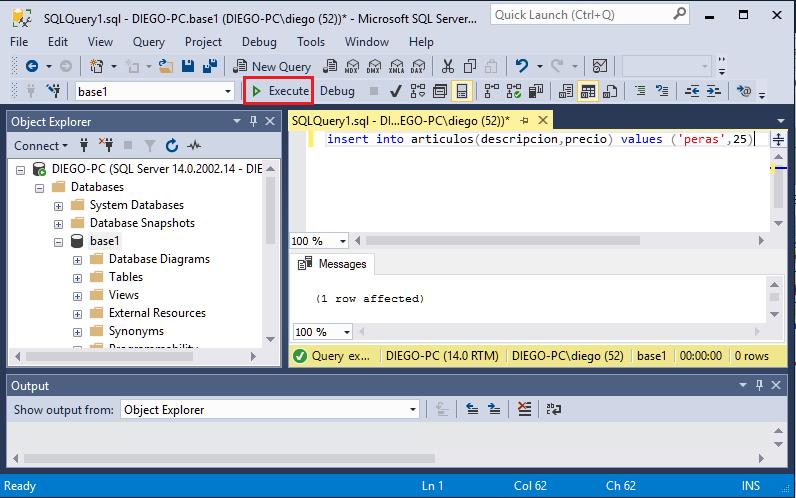Open query editor zoom 100 % dropdown
Viewport: 796px width, 498px height.
click(x=343, y=241)
